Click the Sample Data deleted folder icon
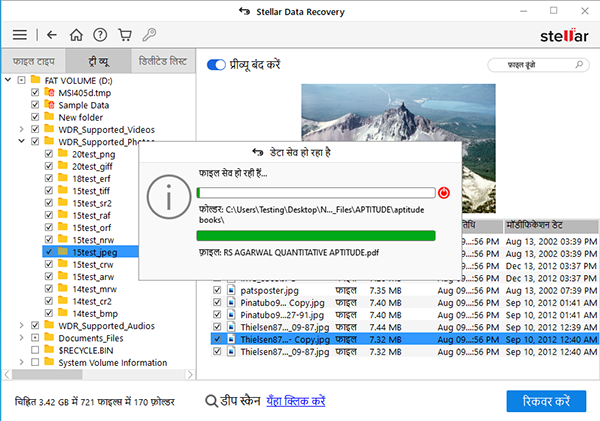 [x=49, y=104]
